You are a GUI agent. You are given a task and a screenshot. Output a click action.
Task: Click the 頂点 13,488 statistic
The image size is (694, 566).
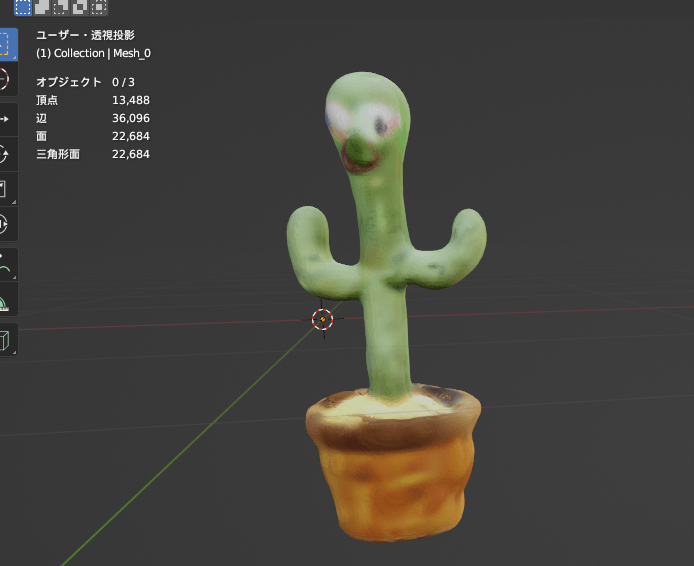tap(93, 100)
